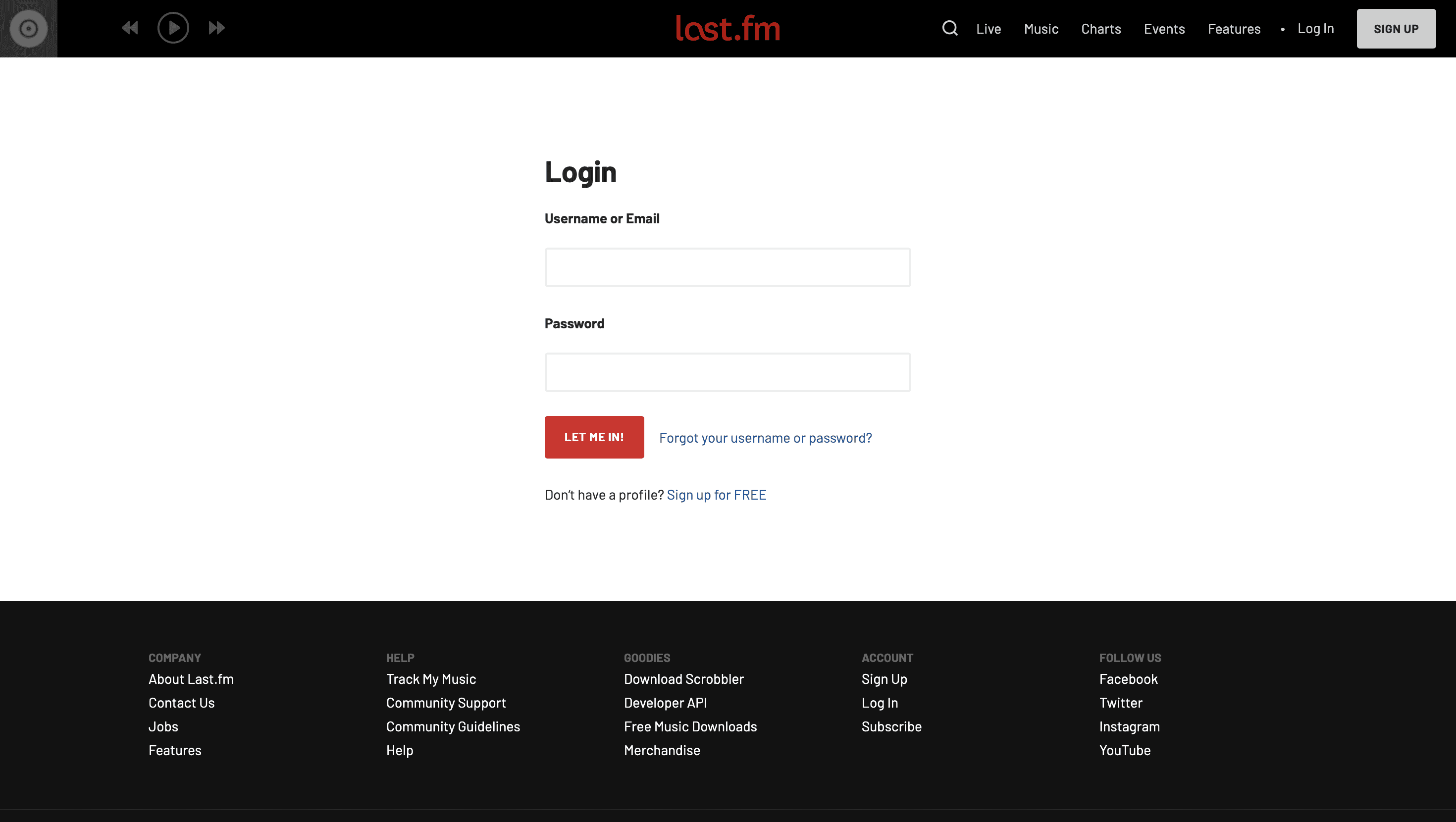The height and width of the screenshot is (822, 1456).
Task: Click Log In in the header
Action: [1315, 29]
